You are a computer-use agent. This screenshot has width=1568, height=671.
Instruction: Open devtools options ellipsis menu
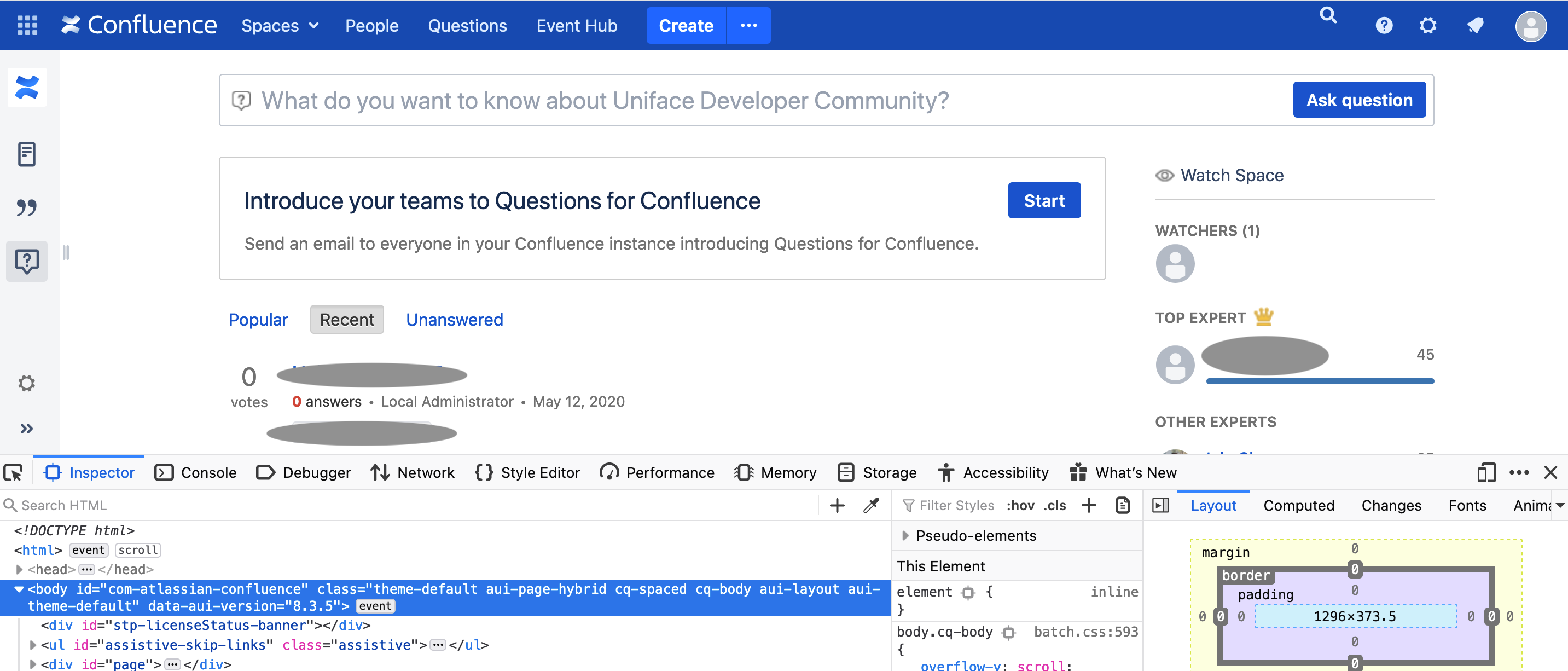[1519, 472]
